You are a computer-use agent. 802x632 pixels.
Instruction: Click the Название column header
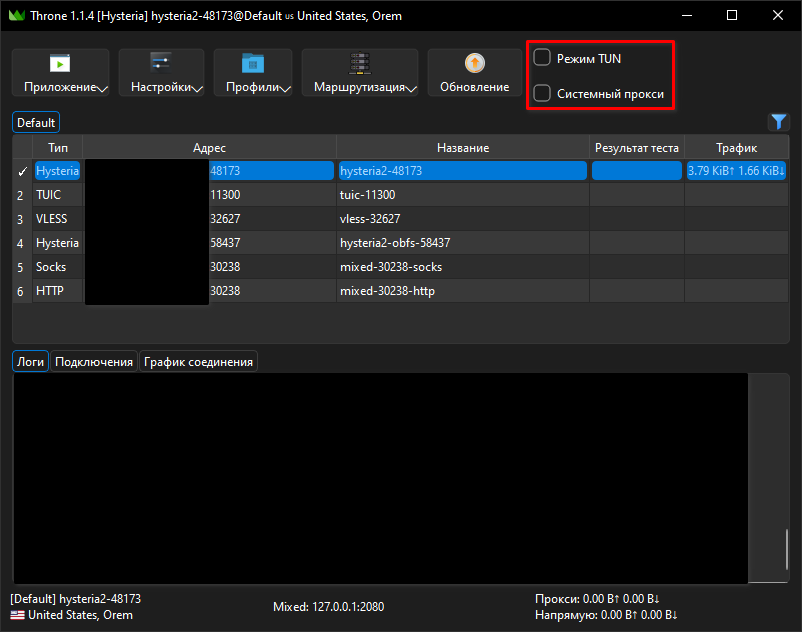pyautogui.click(x=463, y=148)
